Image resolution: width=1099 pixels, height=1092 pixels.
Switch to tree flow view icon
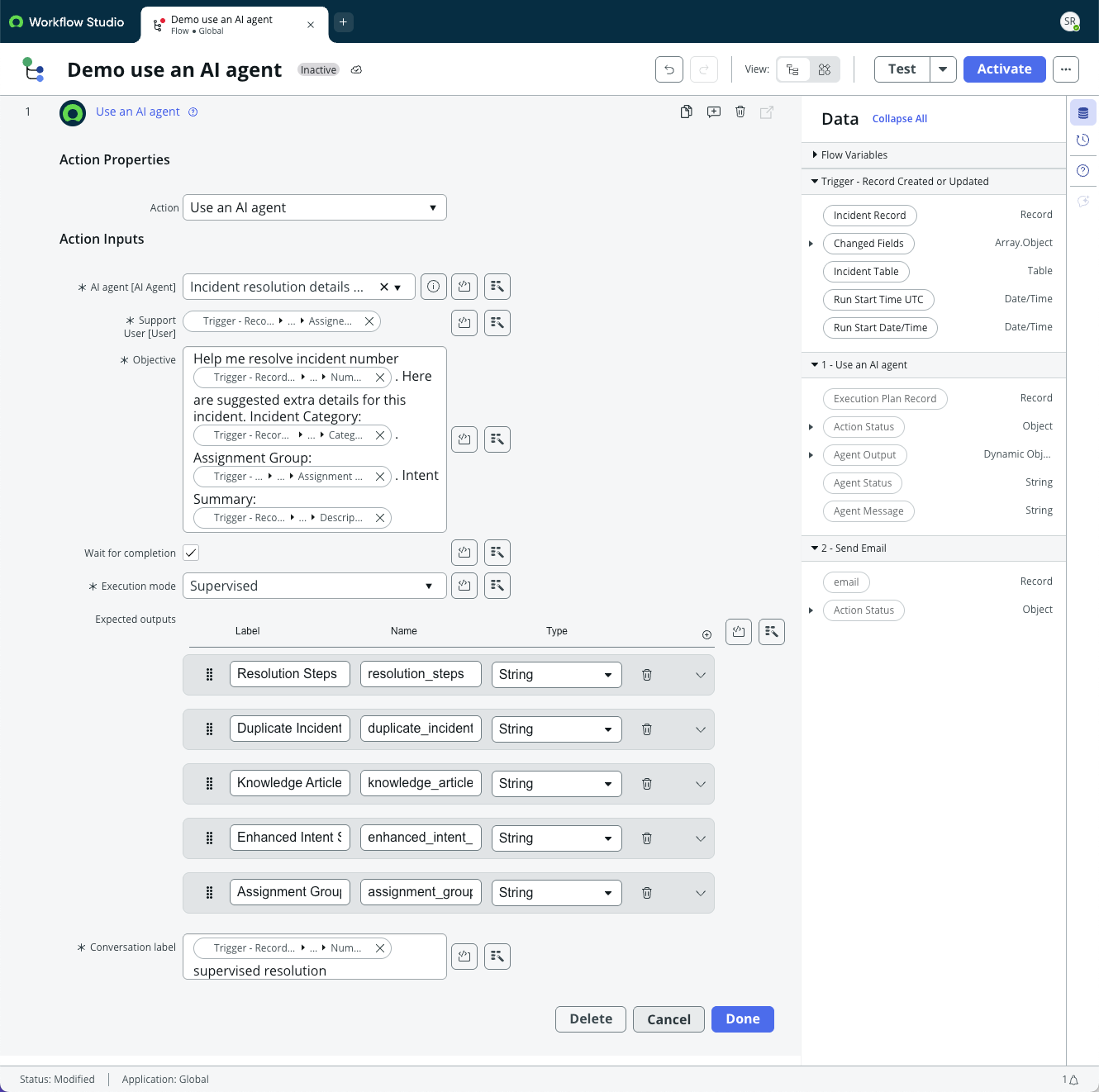[793, 69]
